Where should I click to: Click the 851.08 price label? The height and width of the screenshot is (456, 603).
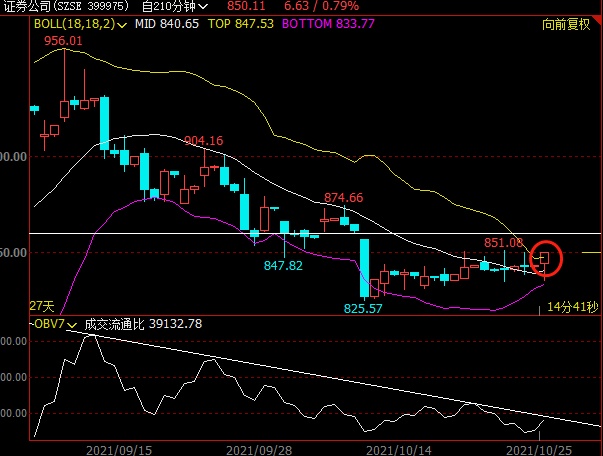coord(503,243)
